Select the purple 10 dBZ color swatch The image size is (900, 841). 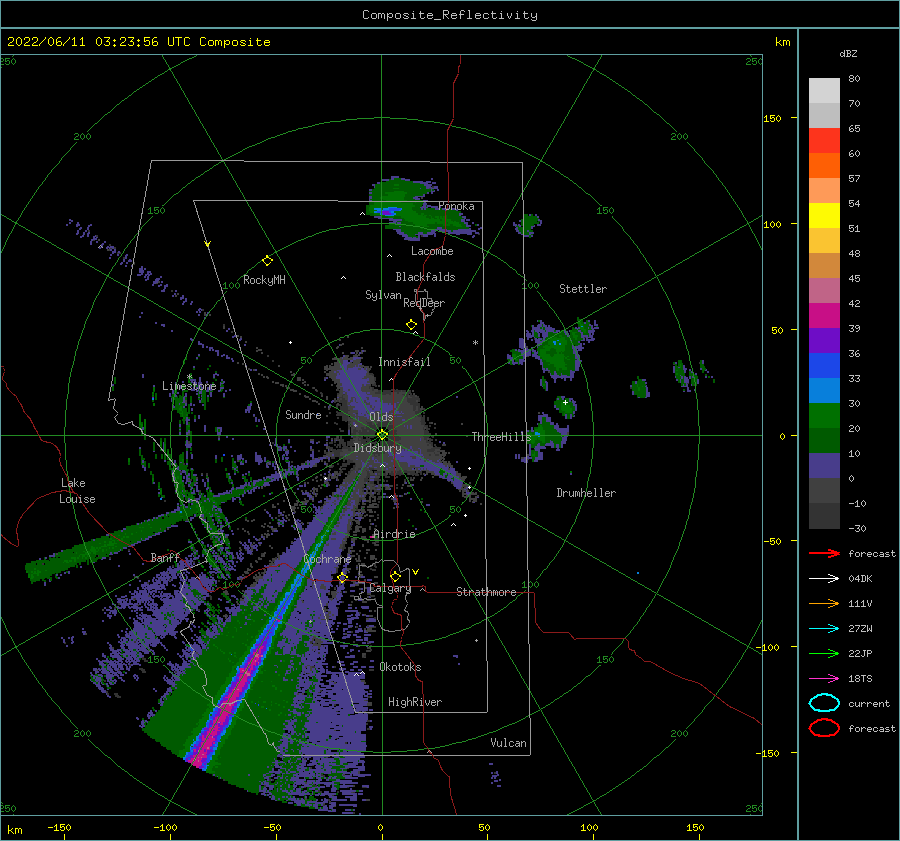tap(824, 465)
